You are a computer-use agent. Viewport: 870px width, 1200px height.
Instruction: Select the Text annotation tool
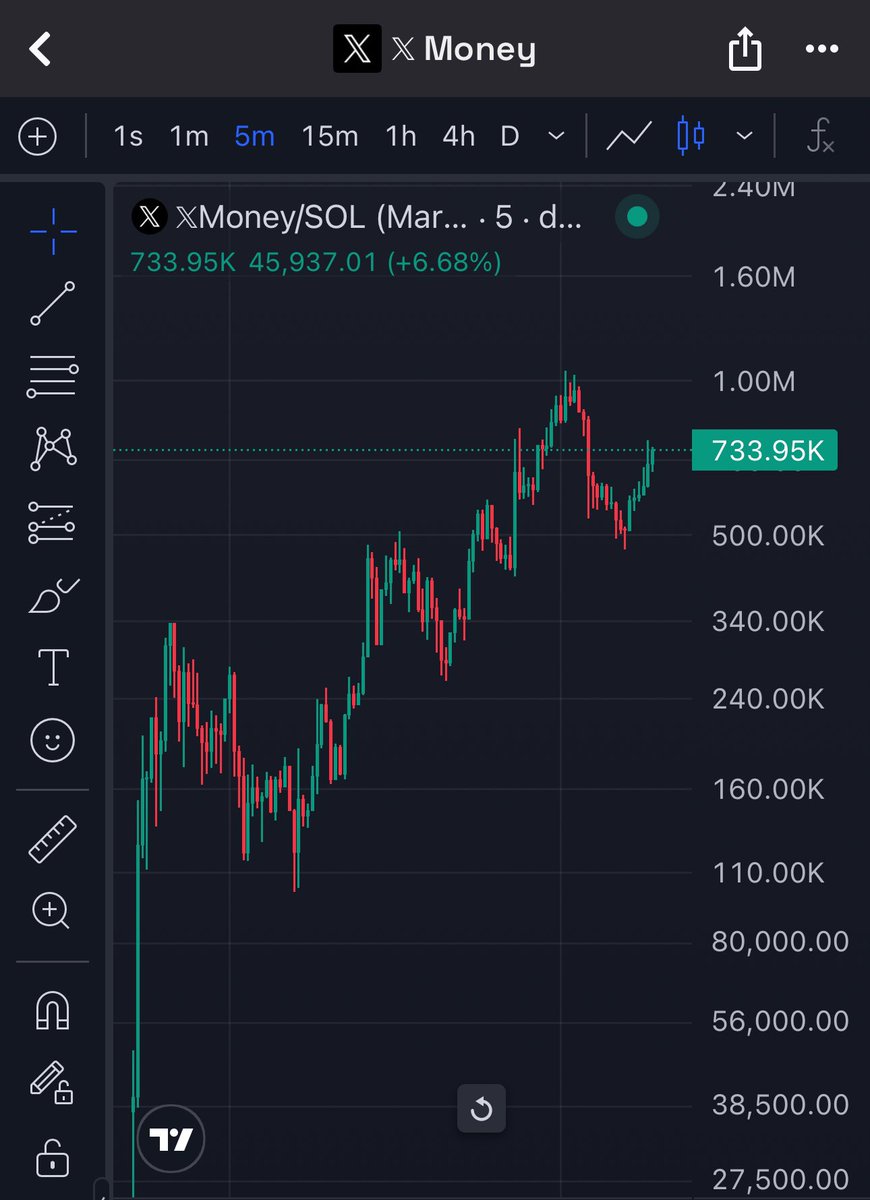[x=53, y=666]
